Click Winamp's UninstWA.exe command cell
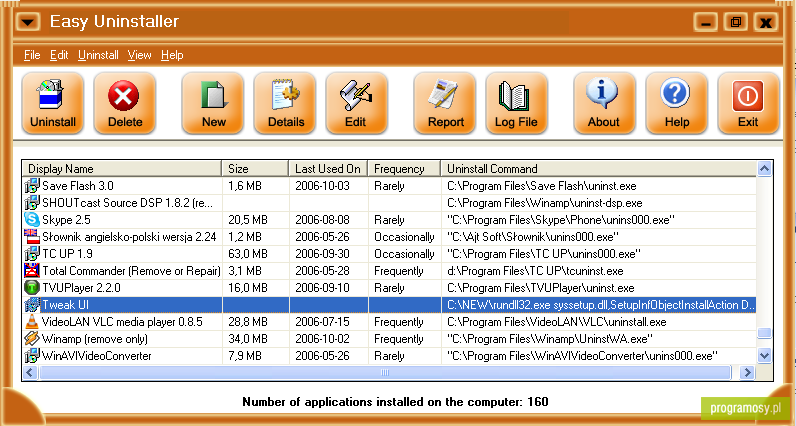The image size is (796, 426). coord(550,339)
